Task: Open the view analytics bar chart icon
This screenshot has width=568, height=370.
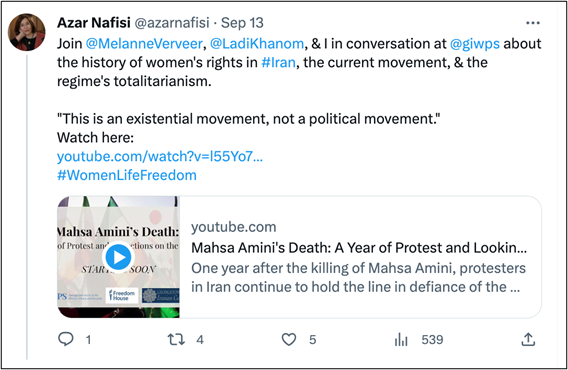Action: 401,340
